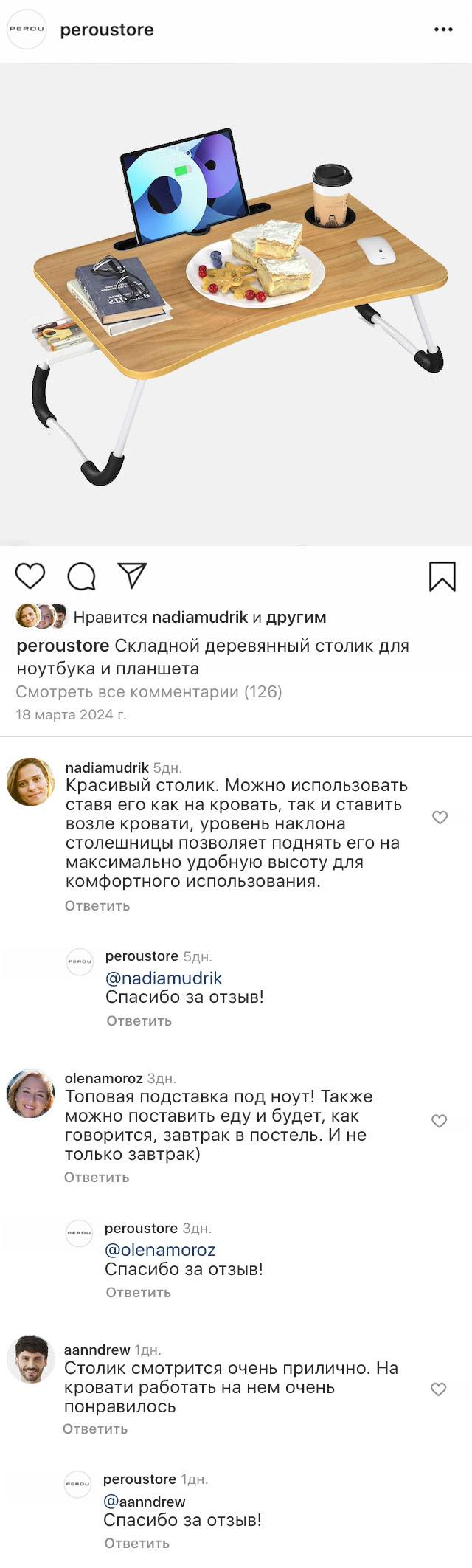Like nadiamudrik's comment

440,818
